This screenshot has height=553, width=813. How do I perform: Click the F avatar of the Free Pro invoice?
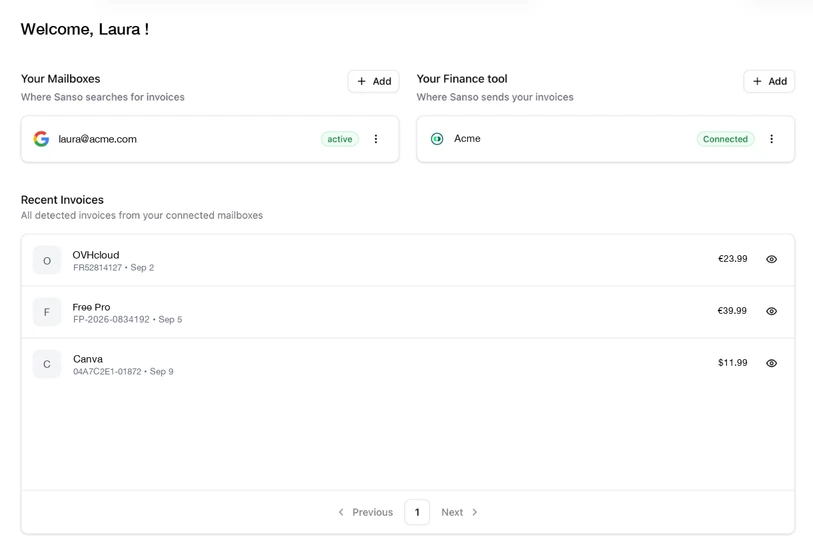pyautogui.click(x=47, y=312)
